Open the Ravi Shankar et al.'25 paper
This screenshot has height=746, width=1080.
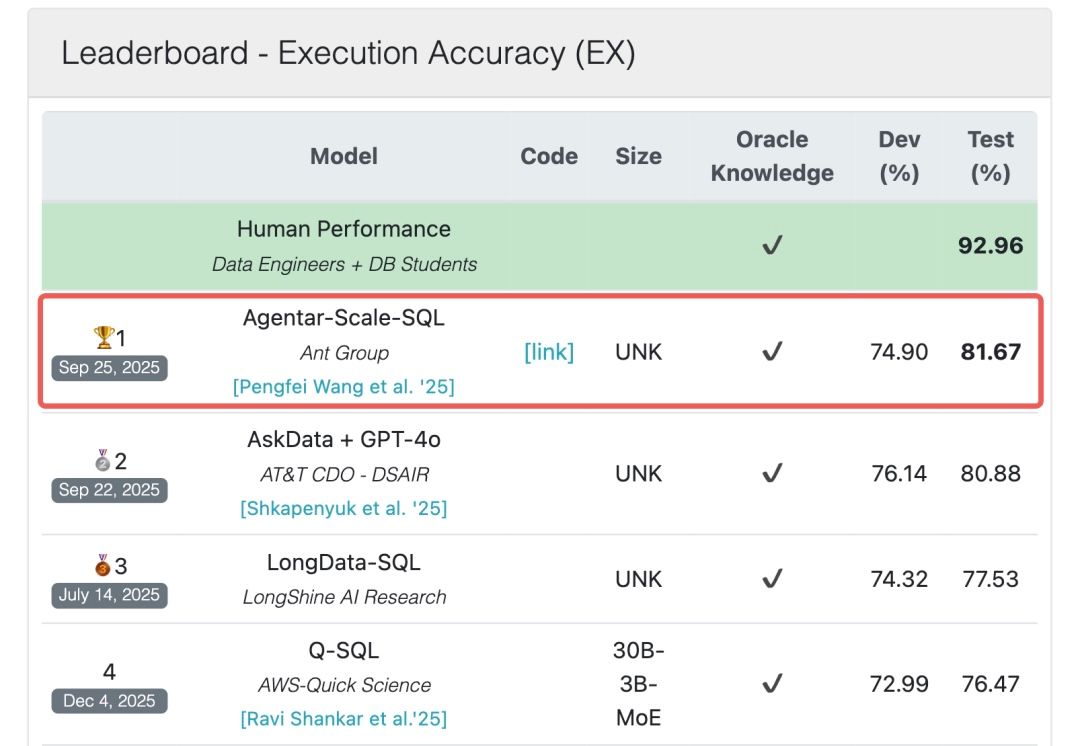point(343,718)
